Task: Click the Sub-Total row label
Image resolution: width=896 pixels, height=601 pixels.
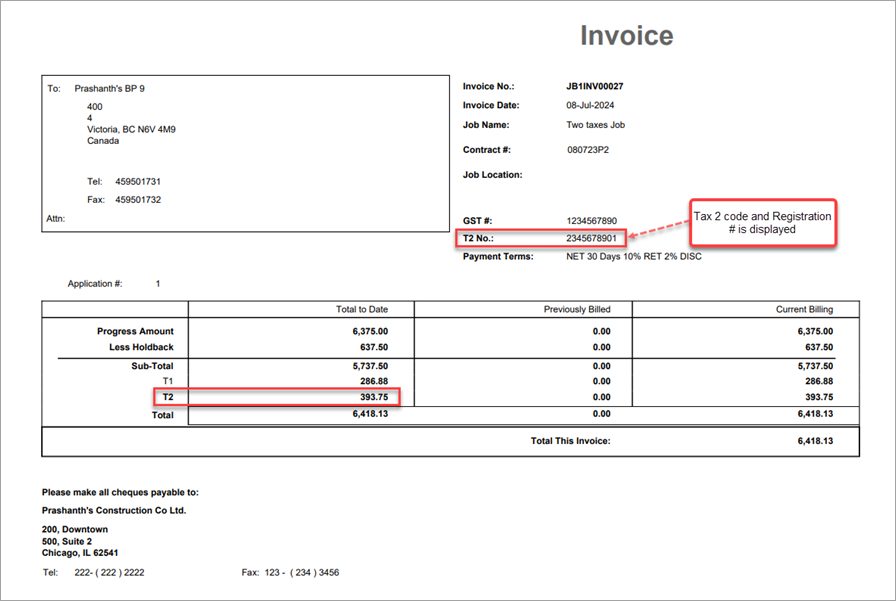Action: coord(152,366)
